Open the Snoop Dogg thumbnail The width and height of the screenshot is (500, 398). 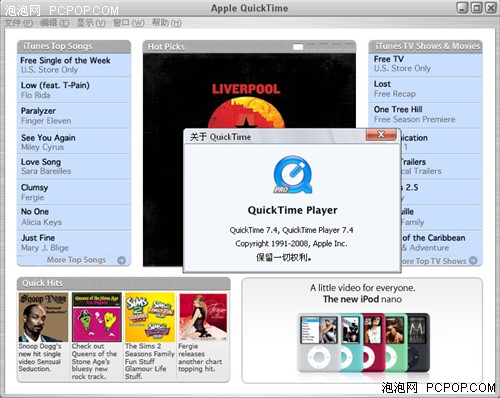point(43,317)
